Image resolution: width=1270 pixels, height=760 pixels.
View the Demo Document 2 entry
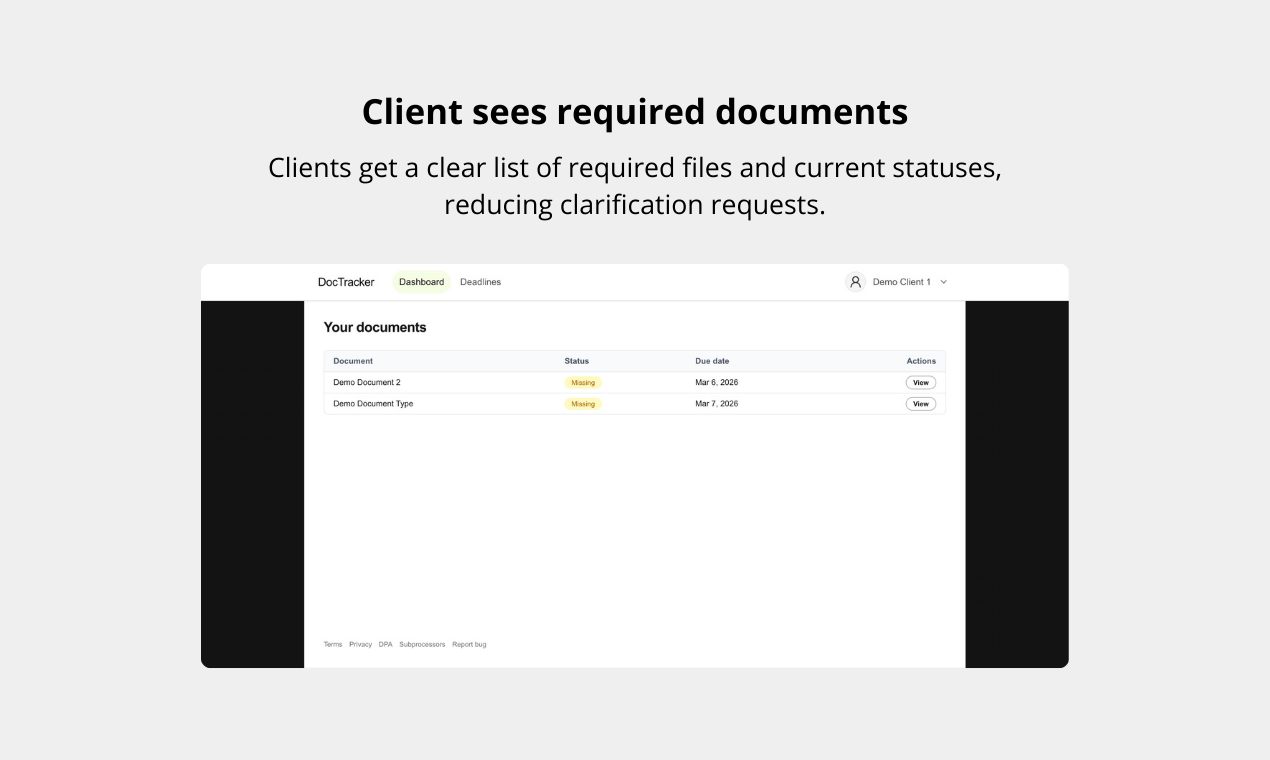pos(919,382)
